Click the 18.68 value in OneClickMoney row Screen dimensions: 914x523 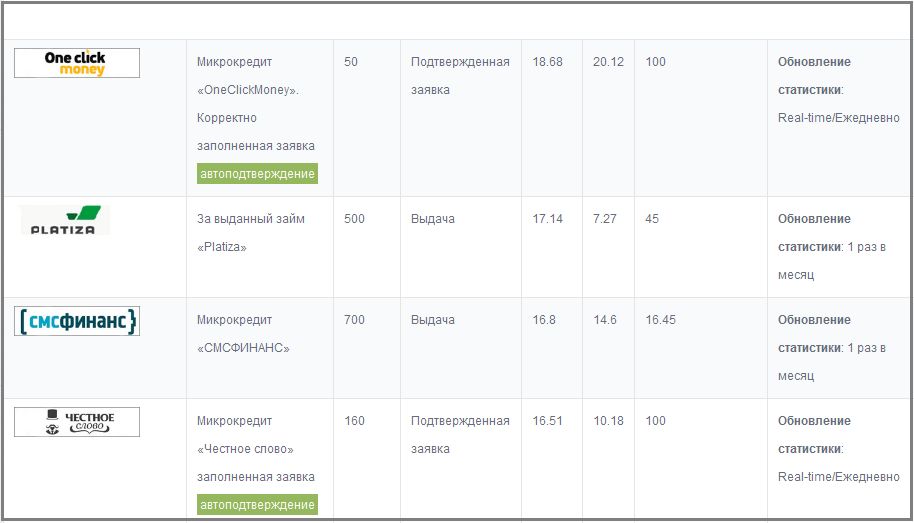coord(547,62)
